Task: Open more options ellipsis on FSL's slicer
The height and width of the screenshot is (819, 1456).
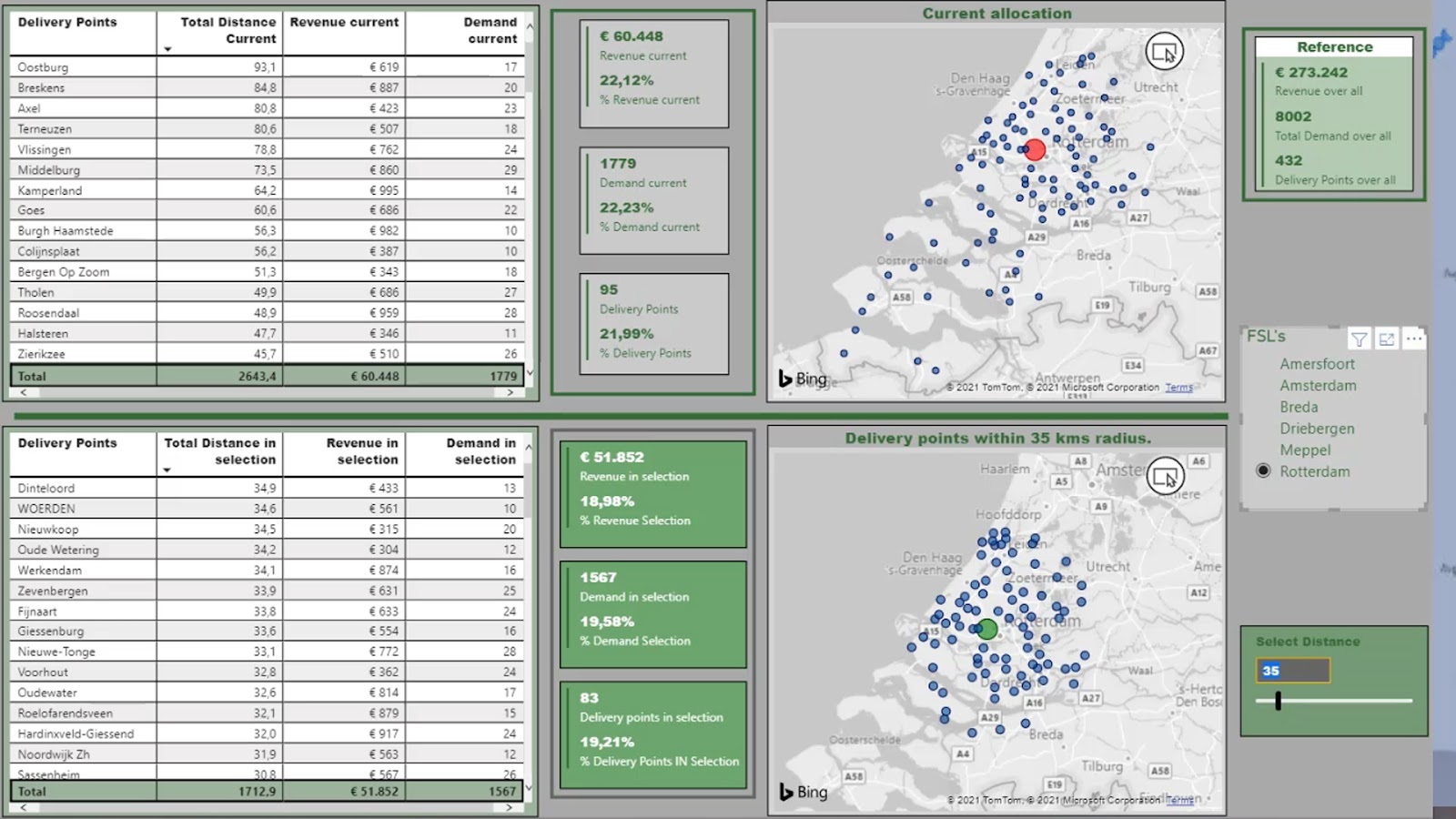Action: [1414, 339]
